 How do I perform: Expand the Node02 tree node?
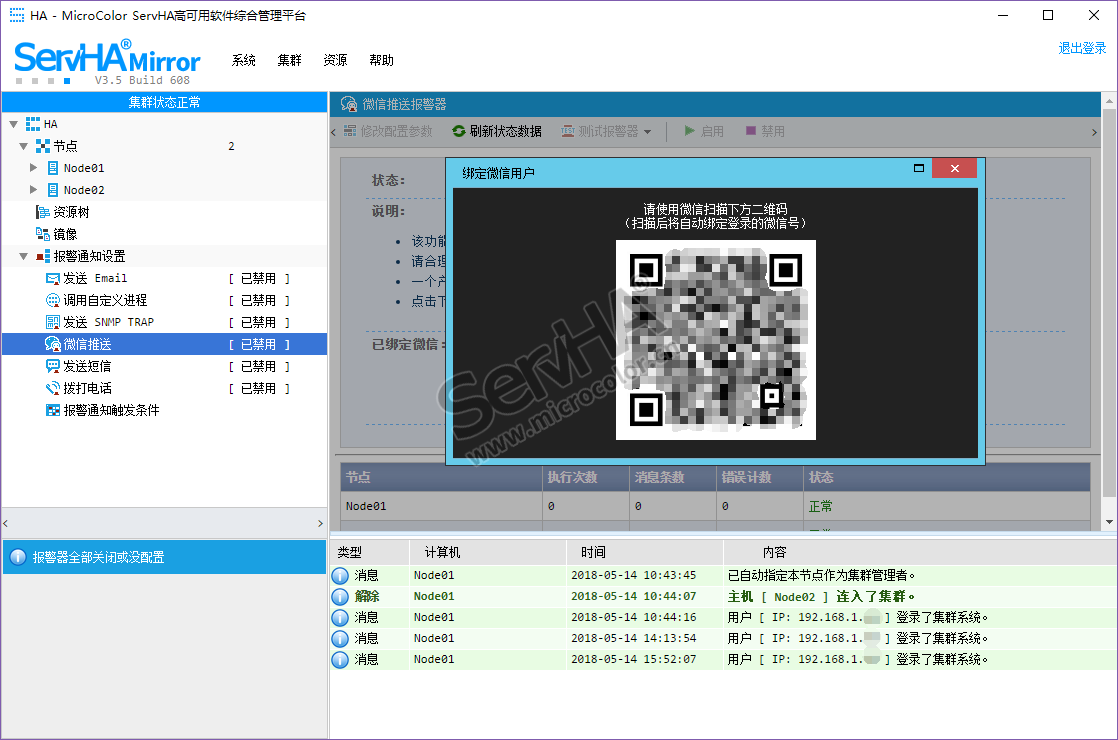(x=33, y=190)
